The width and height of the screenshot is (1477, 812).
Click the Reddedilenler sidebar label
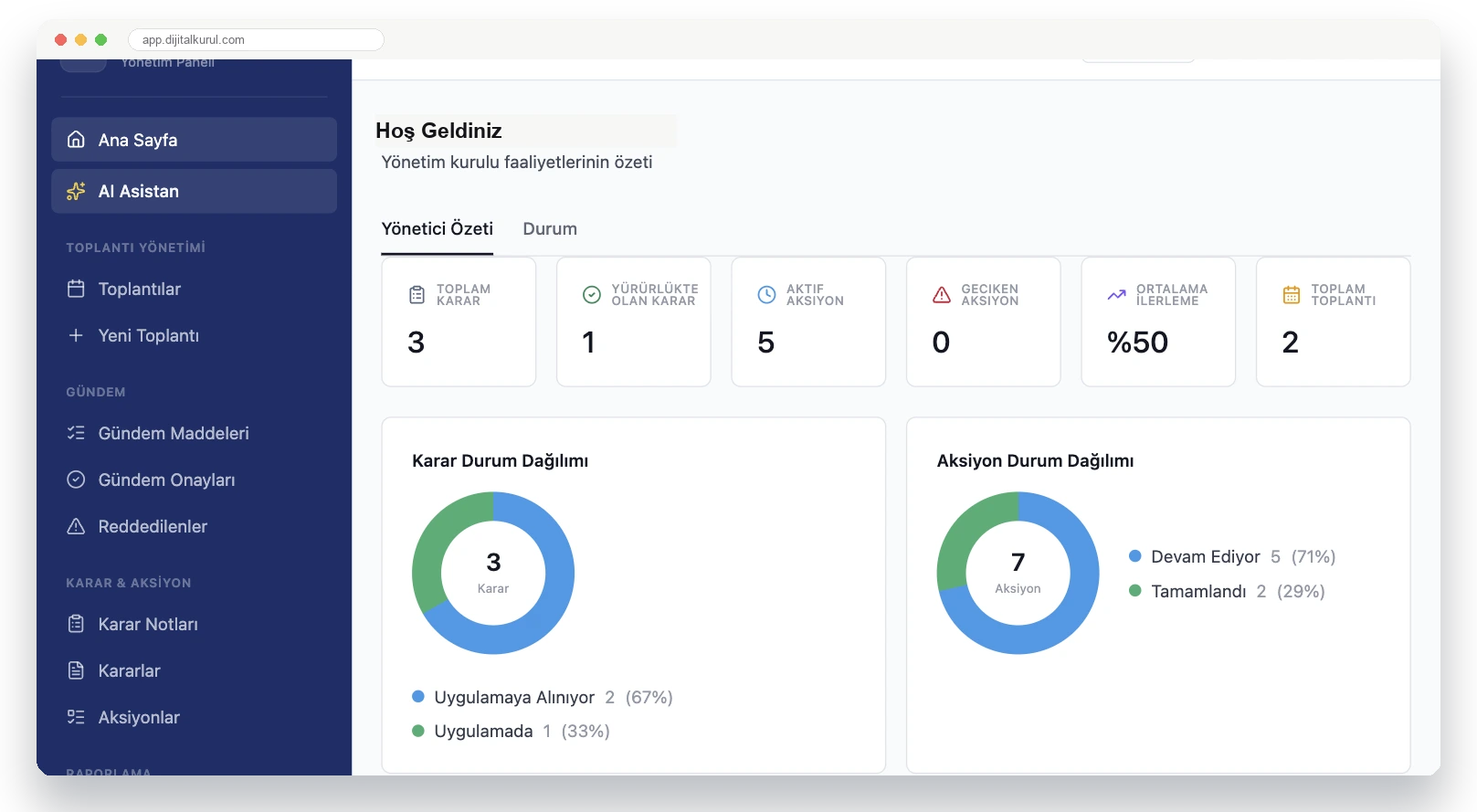[x=153, y=526]
